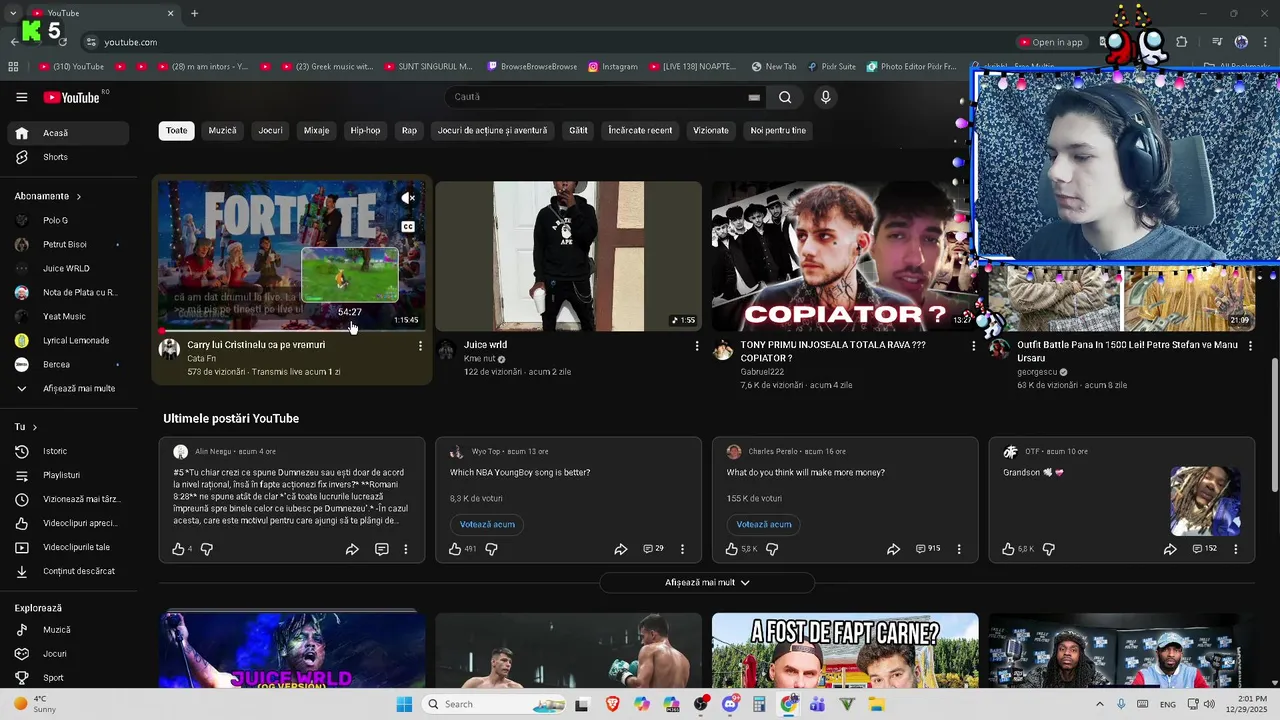This screenshot has height=720, width=1280.
Task: Open Calculator from the taskbar
Action: tap(759, 704)
